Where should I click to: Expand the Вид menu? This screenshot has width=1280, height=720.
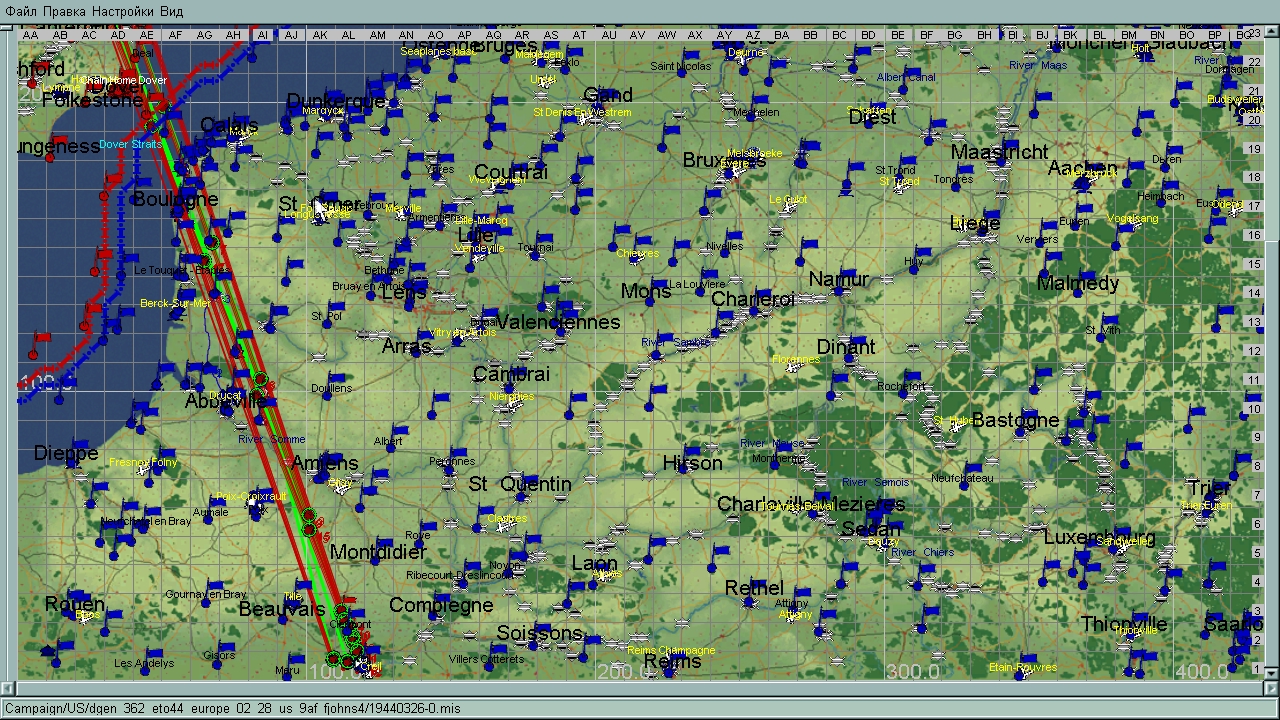172,11
